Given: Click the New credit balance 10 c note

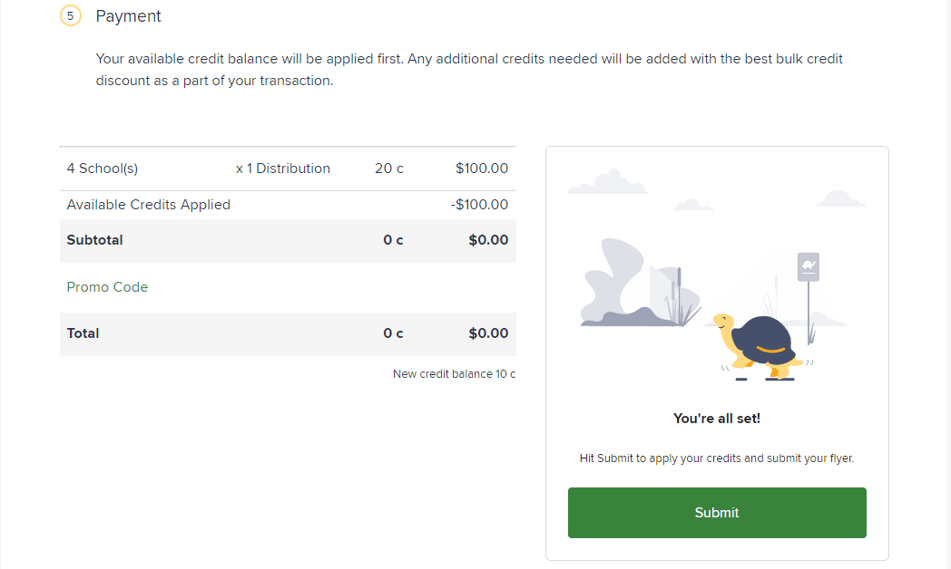Looking at the screenshot, I should tap(454, 374).
